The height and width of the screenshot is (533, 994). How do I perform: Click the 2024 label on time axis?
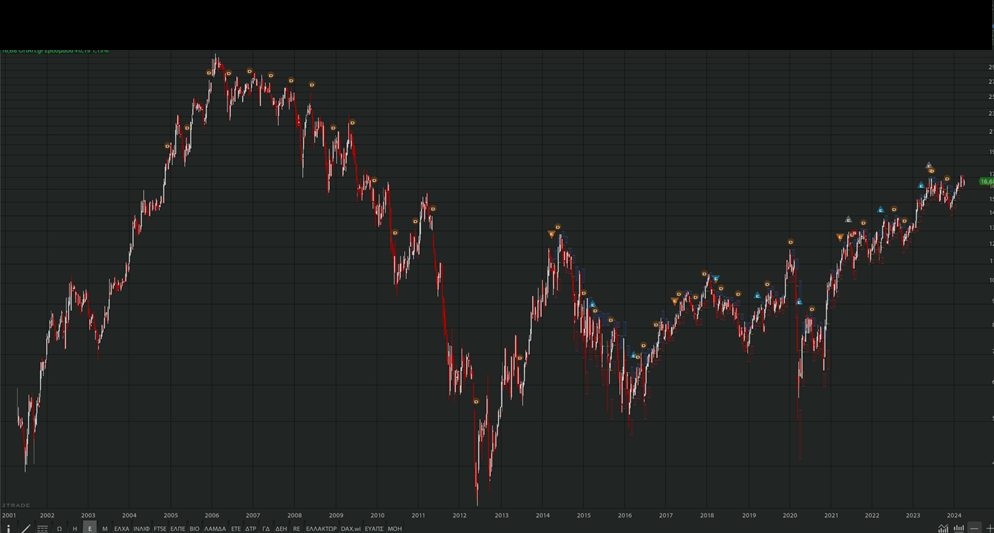pos(953,515)
